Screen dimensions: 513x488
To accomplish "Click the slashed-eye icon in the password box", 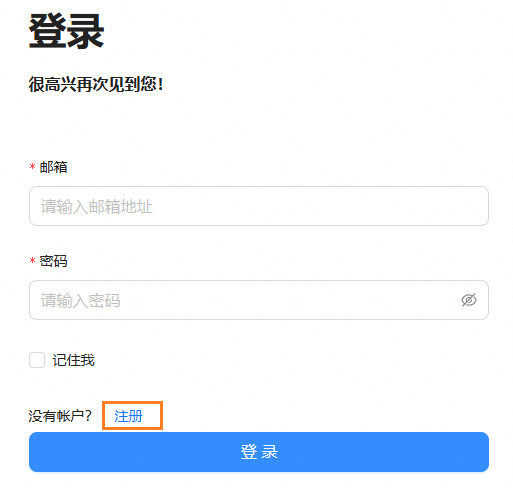I will tap(469, 300).
